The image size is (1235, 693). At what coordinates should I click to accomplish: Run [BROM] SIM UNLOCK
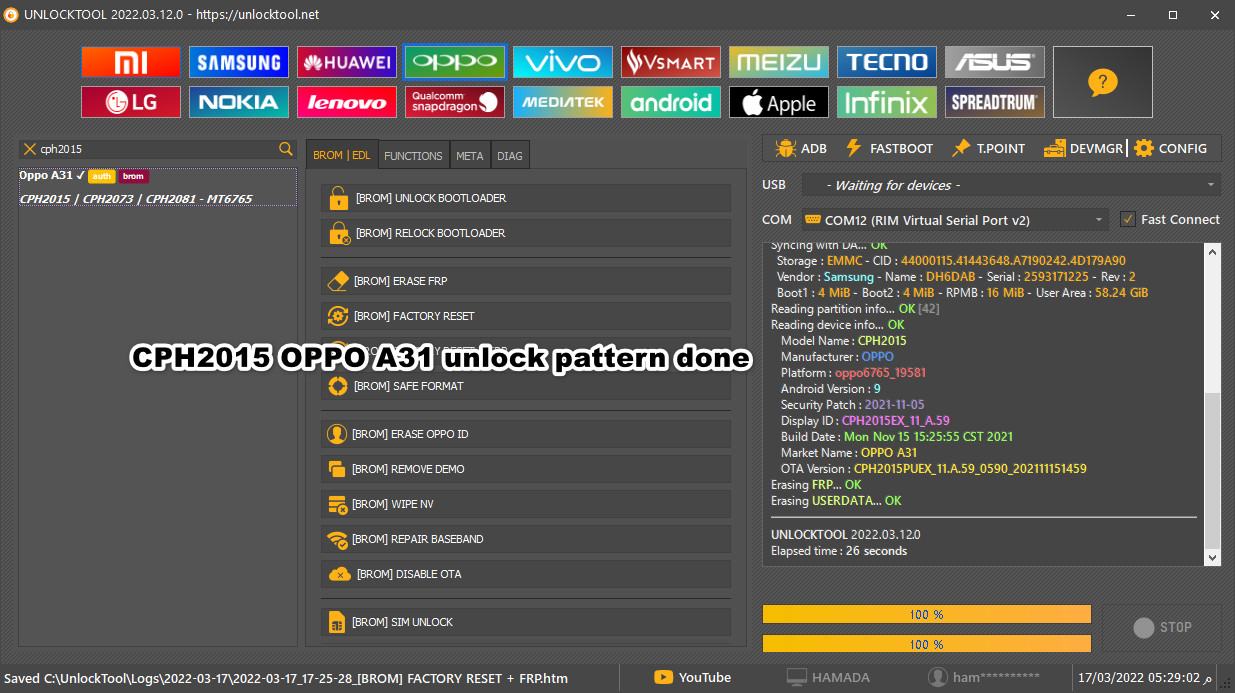point(526,622)
